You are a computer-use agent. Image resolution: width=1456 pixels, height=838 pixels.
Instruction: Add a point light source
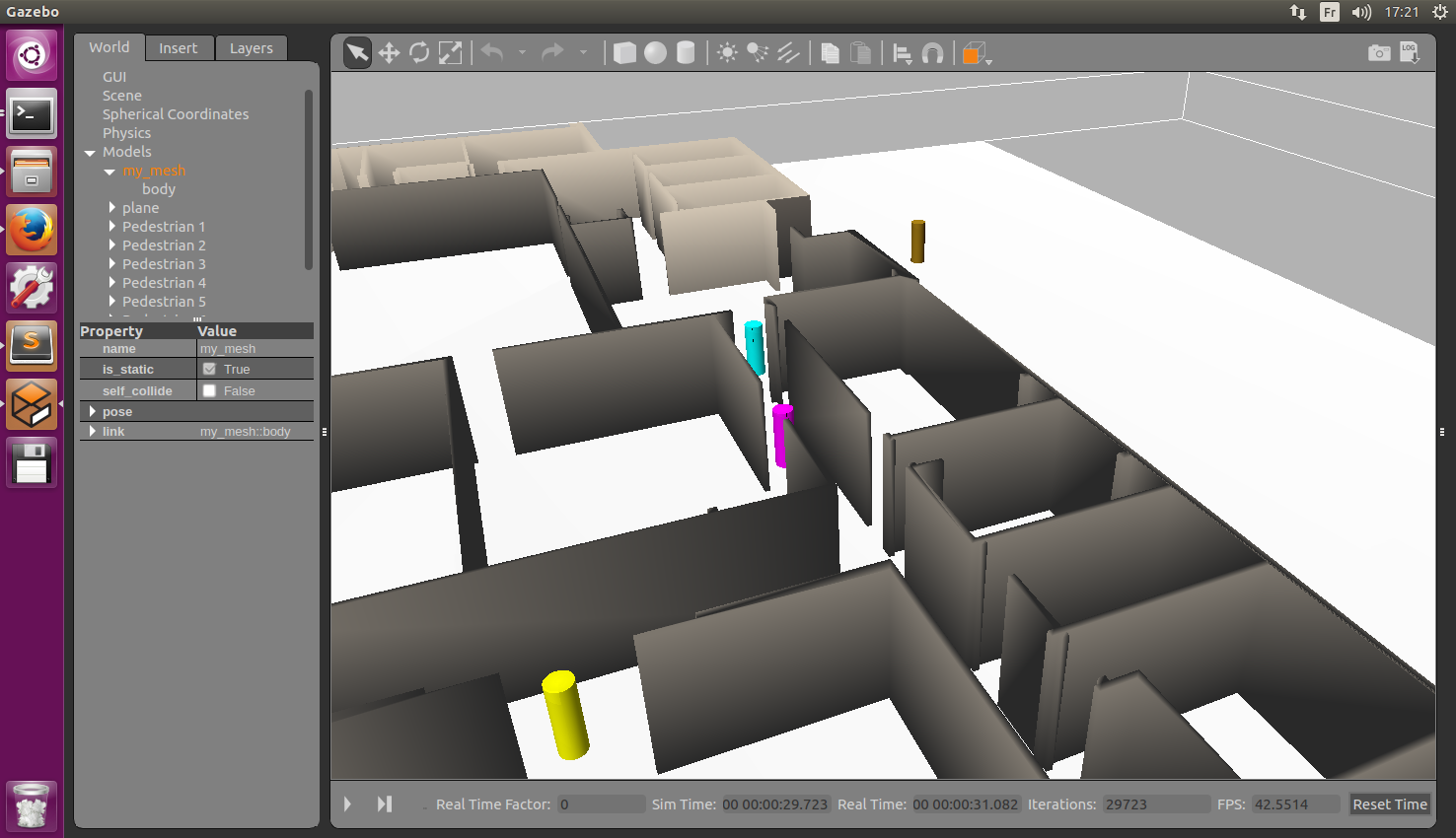pyautogui.click(x=727, y=53)
